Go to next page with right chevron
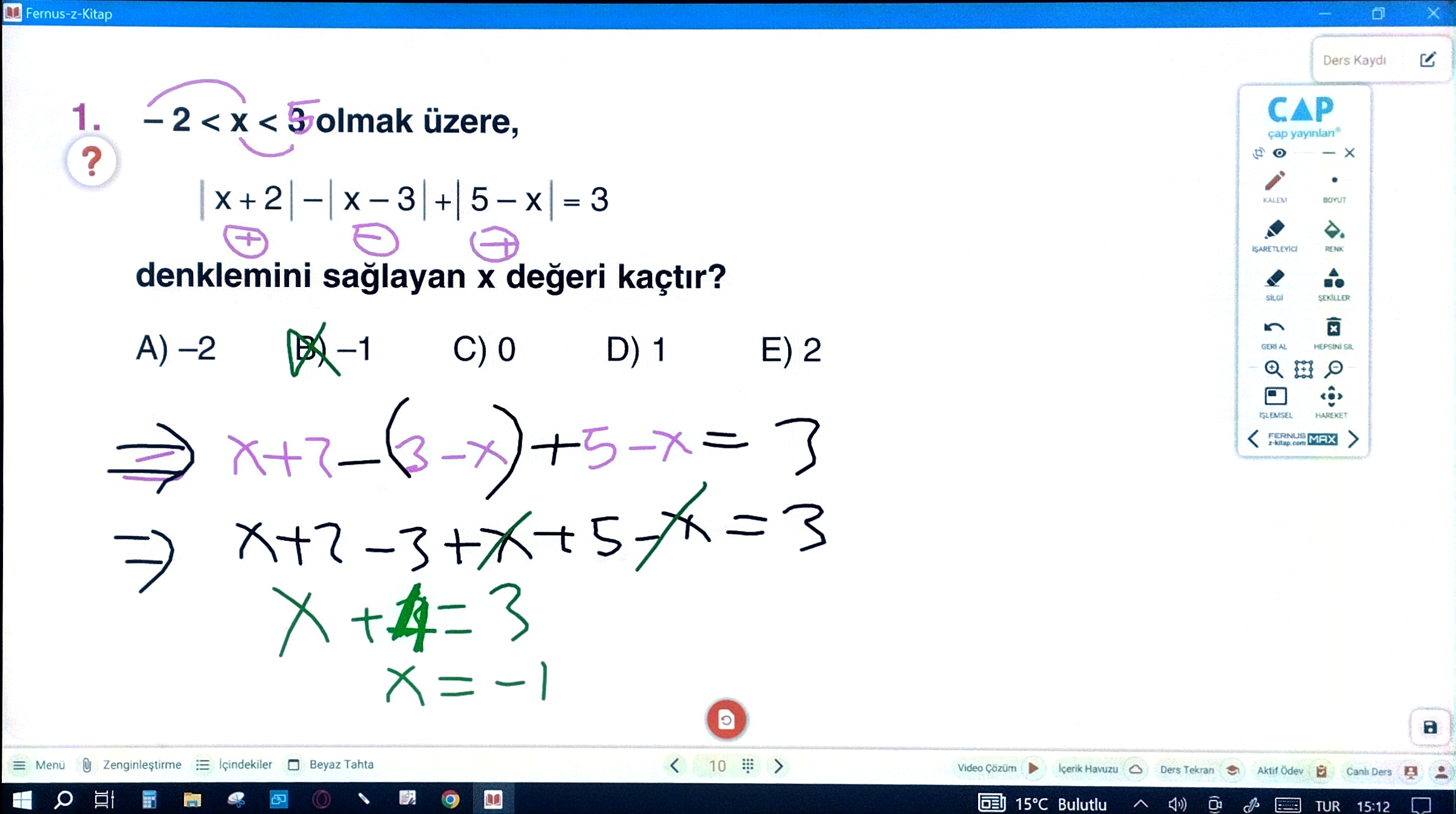The height and width of the screenshot is (814, 1456). [779, 766]
